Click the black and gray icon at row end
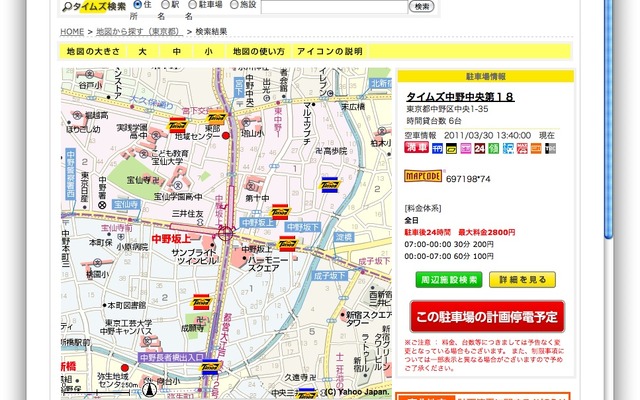 pos(550,148)
